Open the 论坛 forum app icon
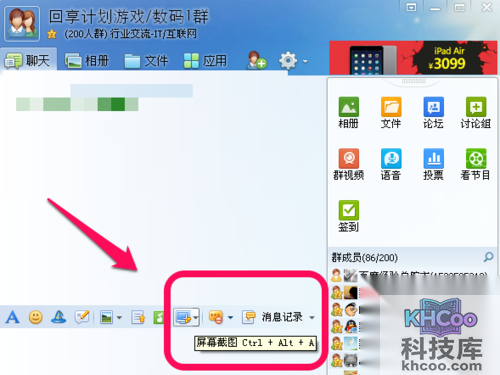The height and width of the screenshot is (375, 500). pyautogui.click(x=433, y=113)
